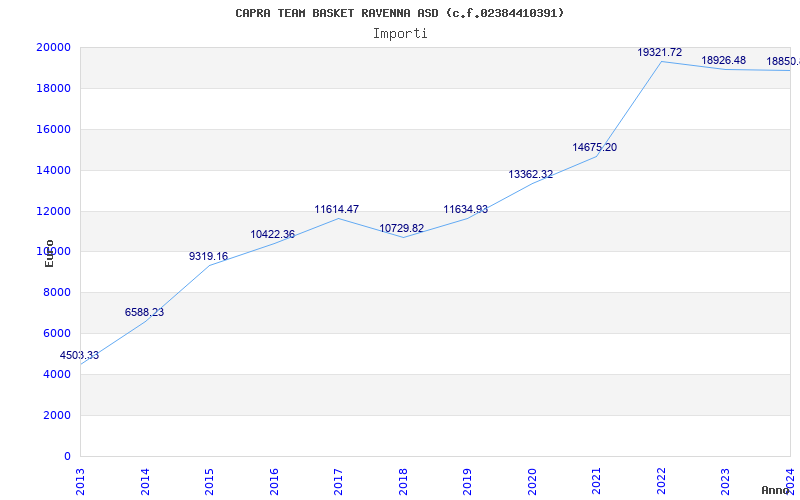800x500 pixels.
Task: Click the 11634.93 value label
Action: (465, 209)
